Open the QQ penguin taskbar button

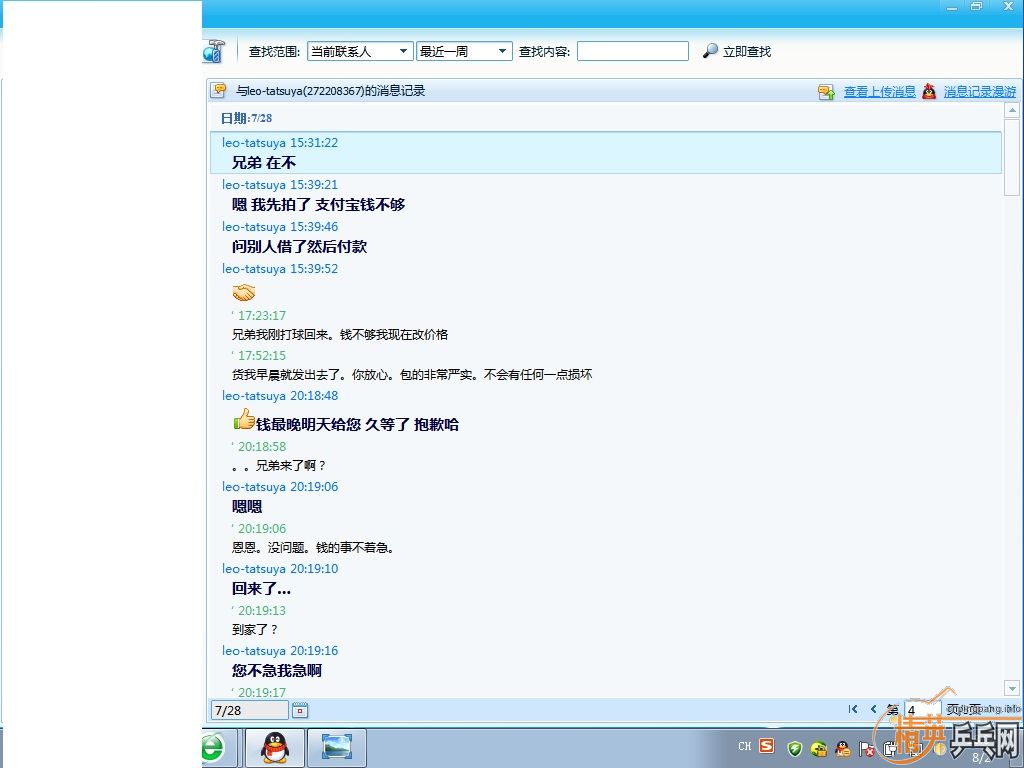[275, 748]
